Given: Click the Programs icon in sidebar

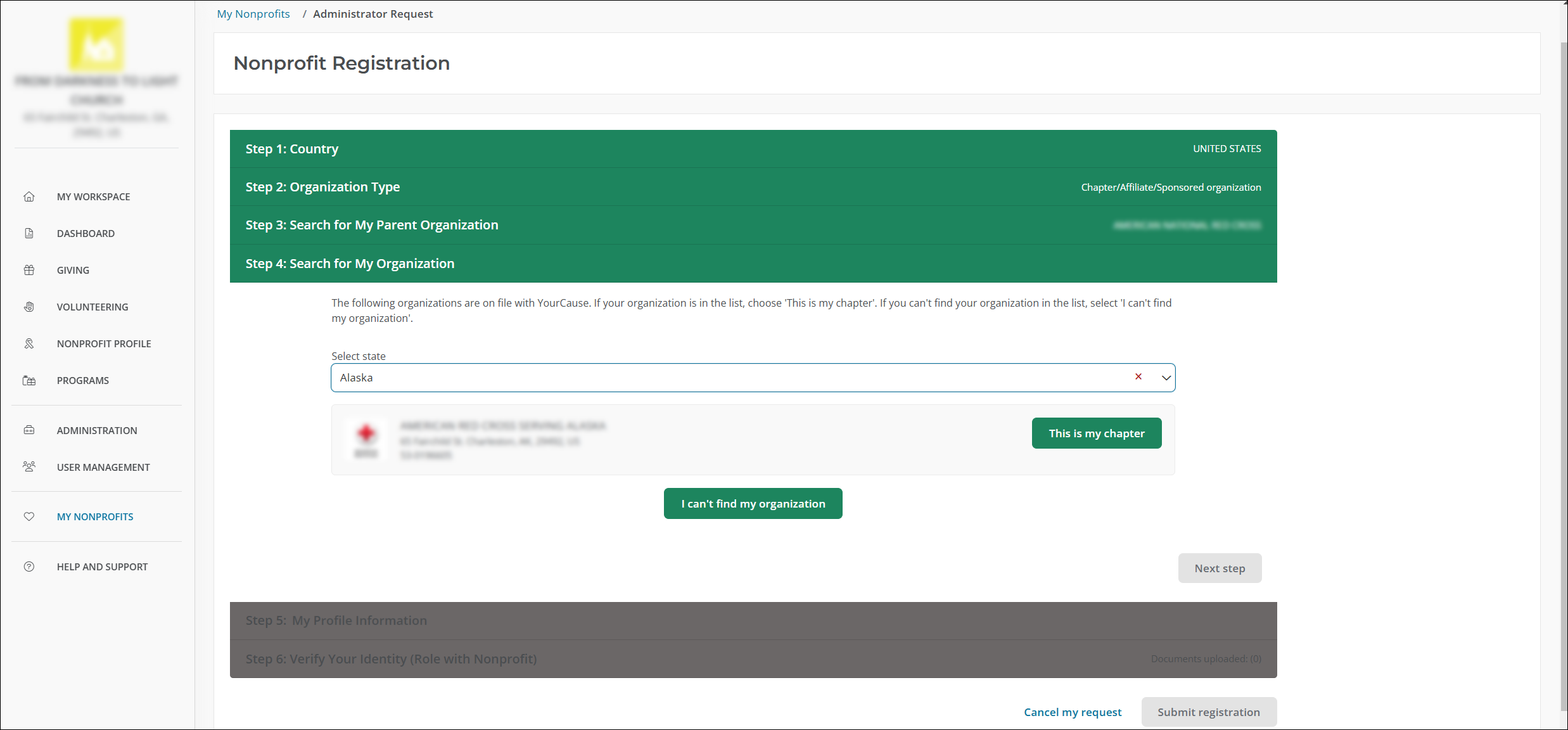Looking at the screenshot, I should [29, 380].
